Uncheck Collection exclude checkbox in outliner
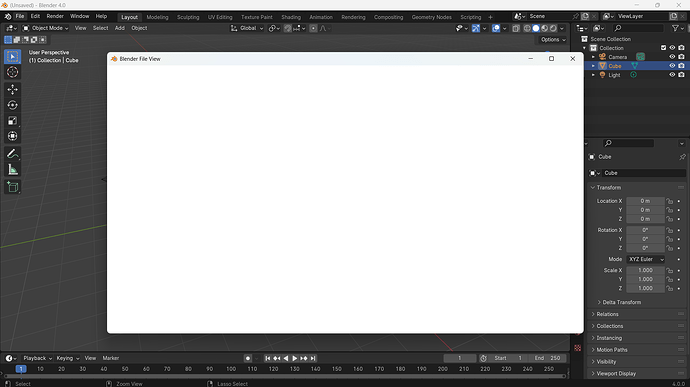This screenshot has width=690, height=387. [663, 48]
